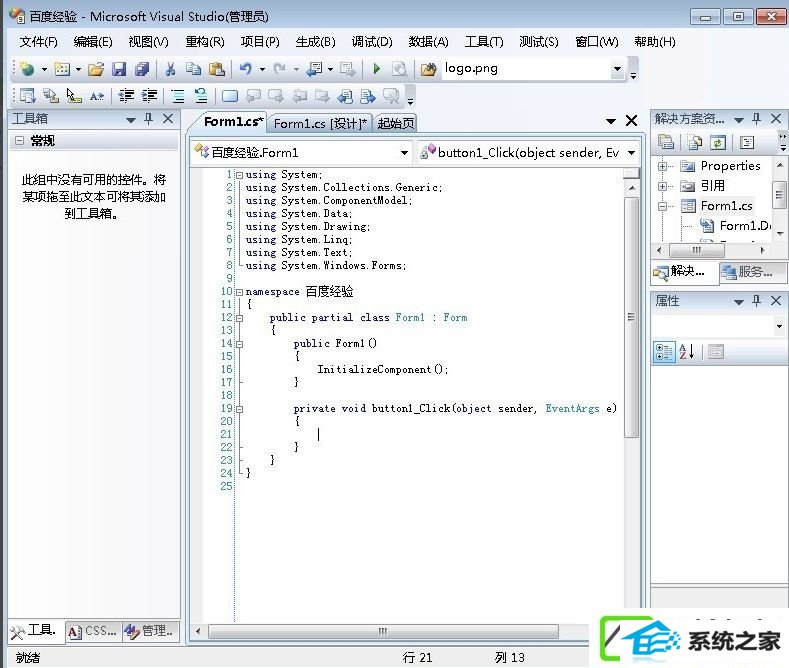This screenshot has height=668, width=789.
Task: Click Show All Files in Solution Explorer
Action: coord(695,142)
